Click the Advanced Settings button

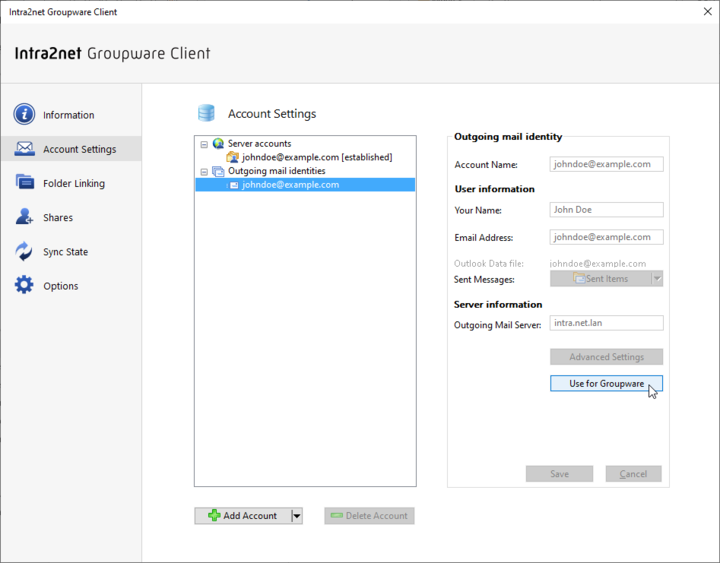click(x=606, y=357)
